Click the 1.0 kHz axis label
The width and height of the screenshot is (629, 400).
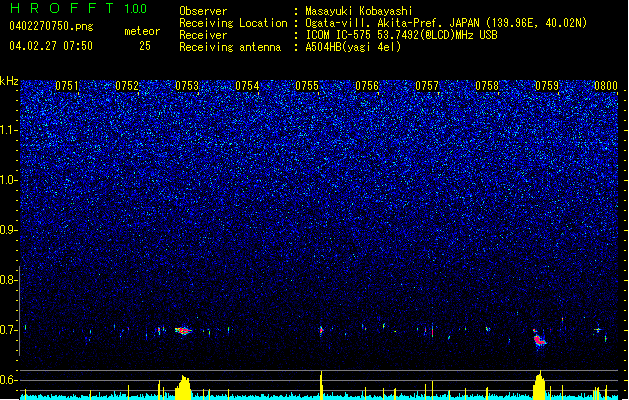[9, 180]
